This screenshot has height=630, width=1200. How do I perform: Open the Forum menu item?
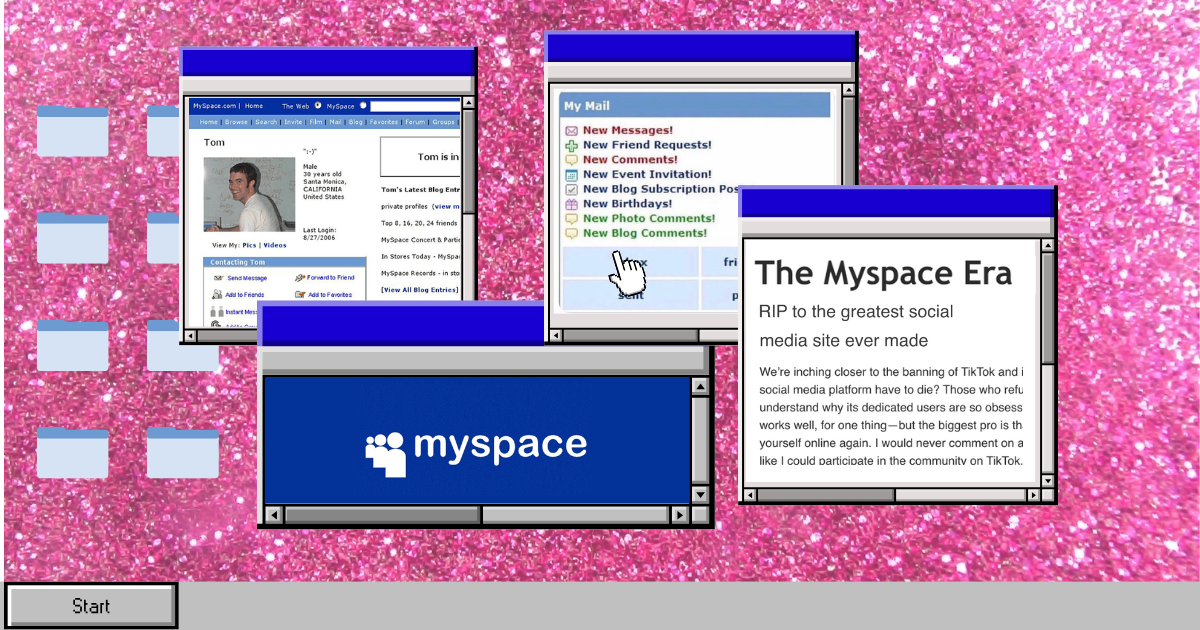tap(415, 122)
